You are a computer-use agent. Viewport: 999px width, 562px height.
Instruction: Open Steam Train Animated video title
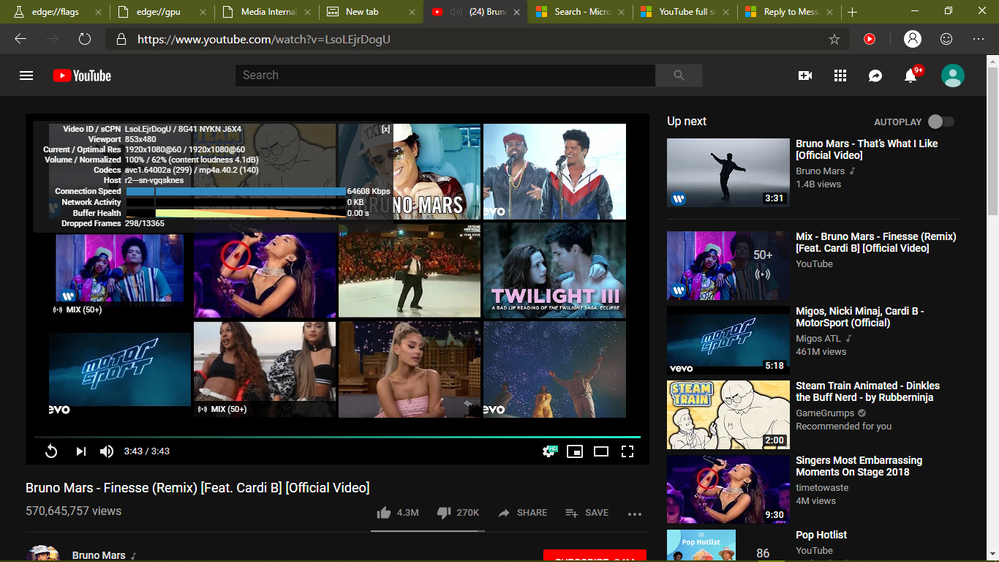tap(867, 391)
